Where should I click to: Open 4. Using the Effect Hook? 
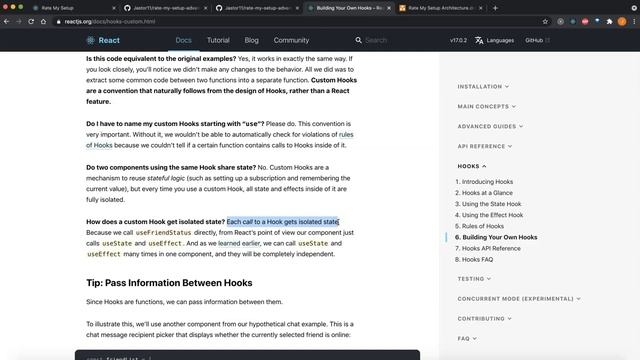click(x=489, y=215)
